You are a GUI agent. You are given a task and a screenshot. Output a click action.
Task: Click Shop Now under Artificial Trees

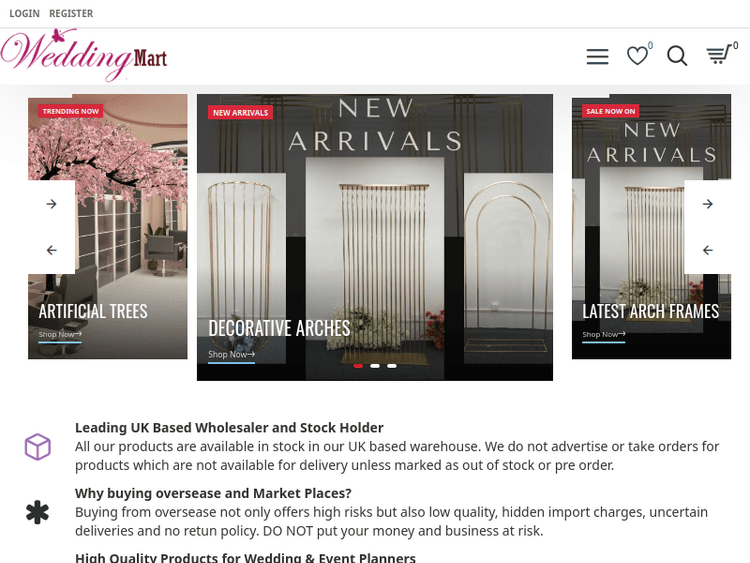click(x=60, y=335)
